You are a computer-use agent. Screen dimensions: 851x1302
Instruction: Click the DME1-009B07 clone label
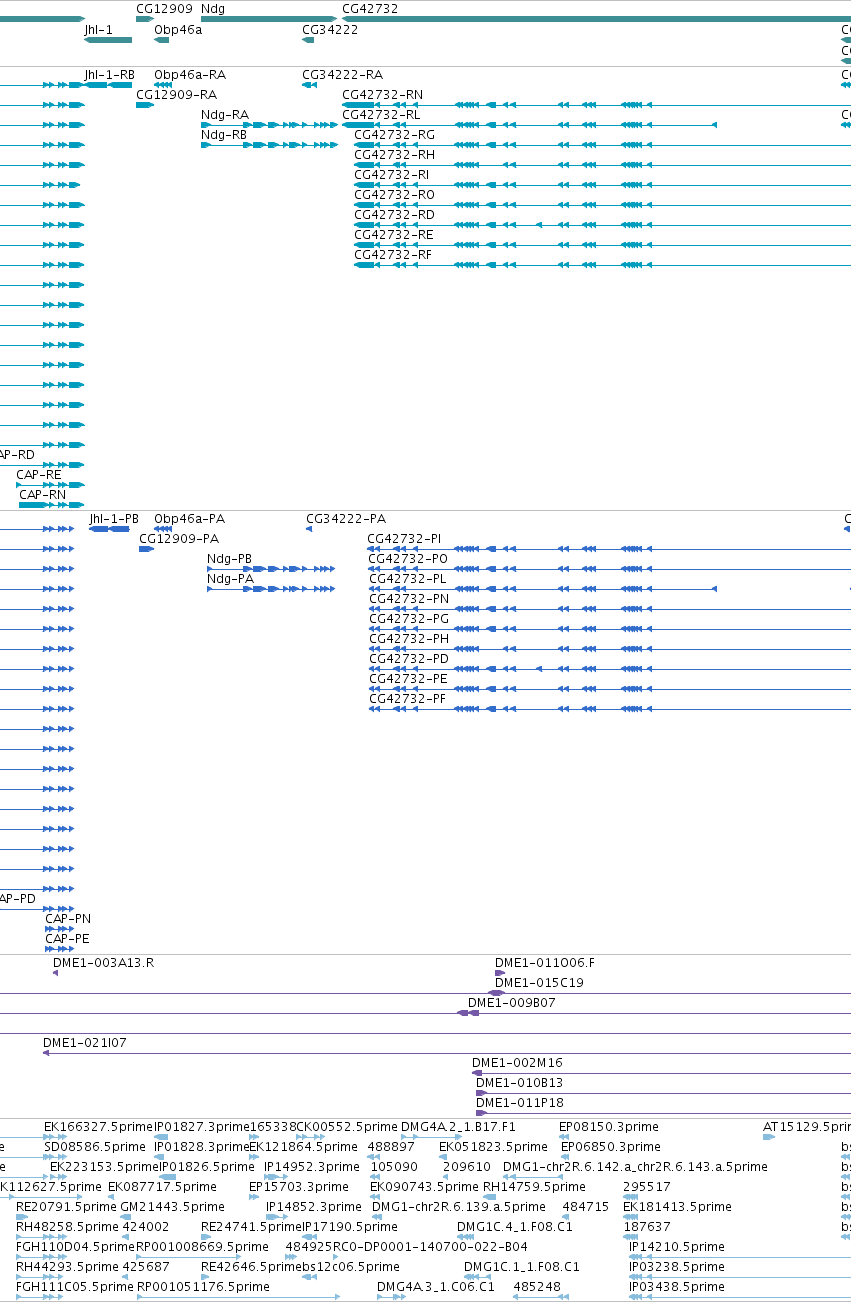pos(512,1003)
